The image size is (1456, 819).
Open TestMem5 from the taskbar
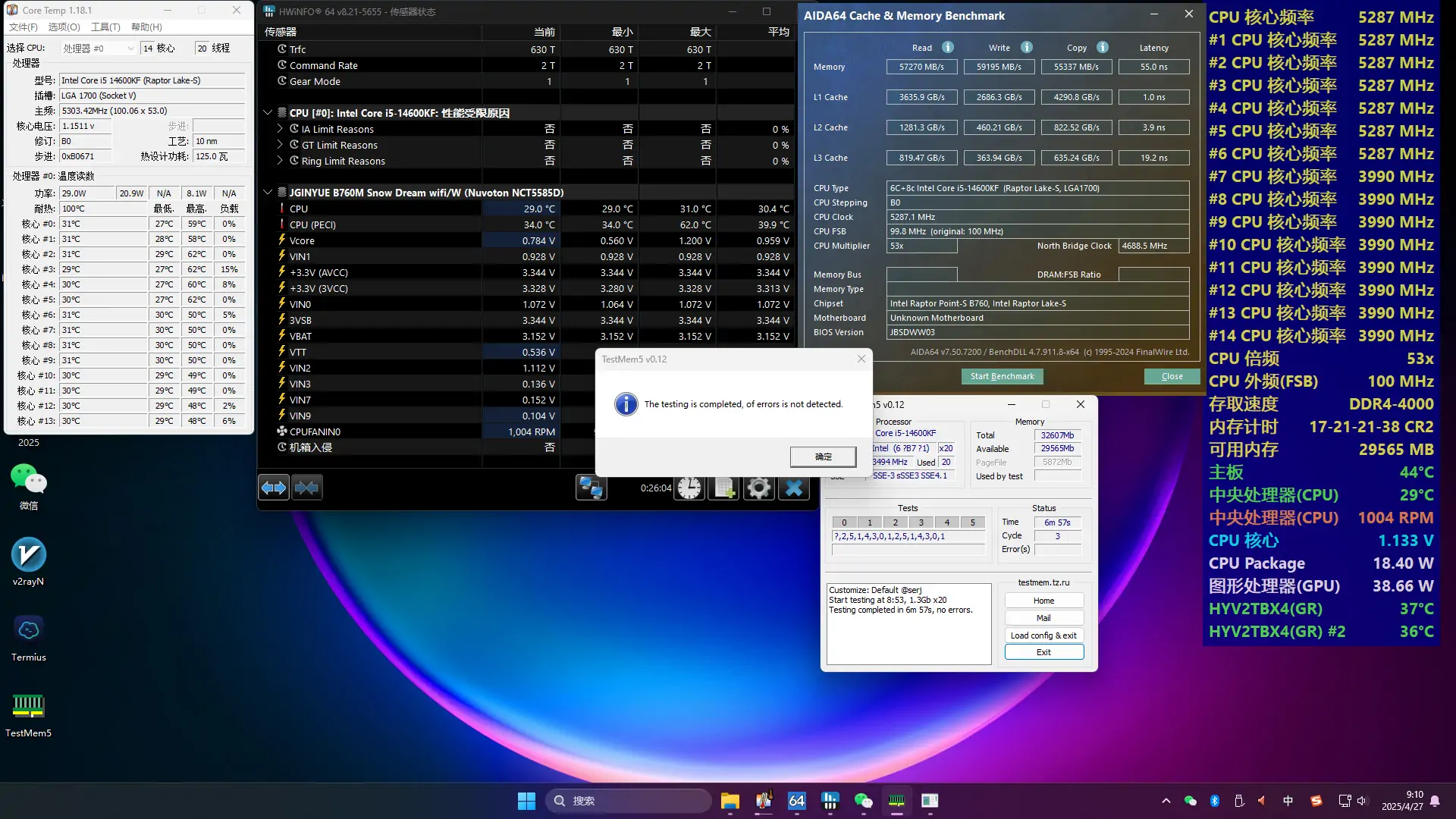click(897, 800)
